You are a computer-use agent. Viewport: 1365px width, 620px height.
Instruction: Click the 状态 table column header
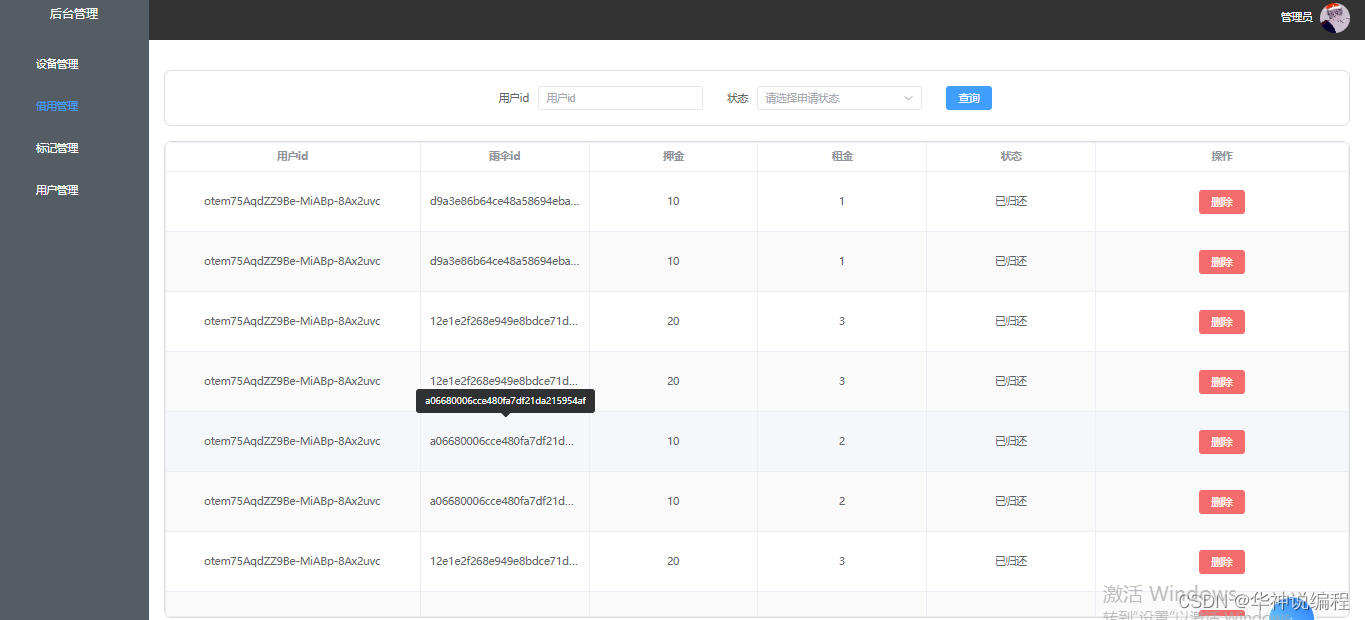(1011, 156)
